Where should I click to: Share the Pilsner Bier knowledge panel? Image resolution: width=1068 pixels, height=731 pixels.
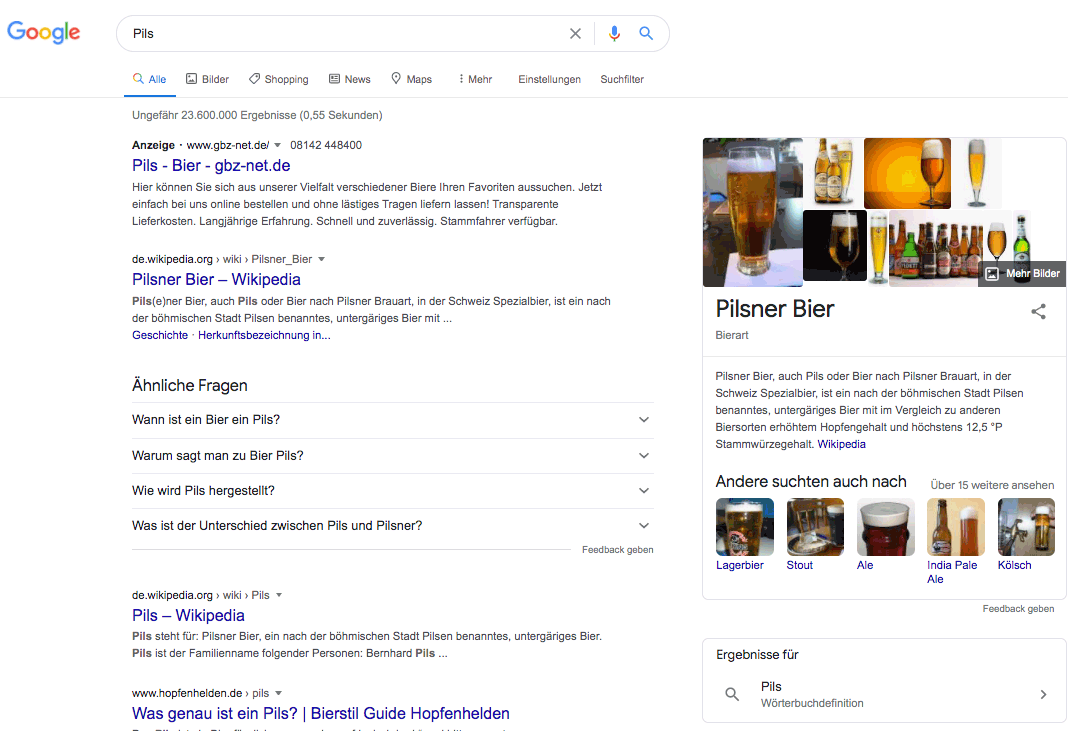(1038, 311)
